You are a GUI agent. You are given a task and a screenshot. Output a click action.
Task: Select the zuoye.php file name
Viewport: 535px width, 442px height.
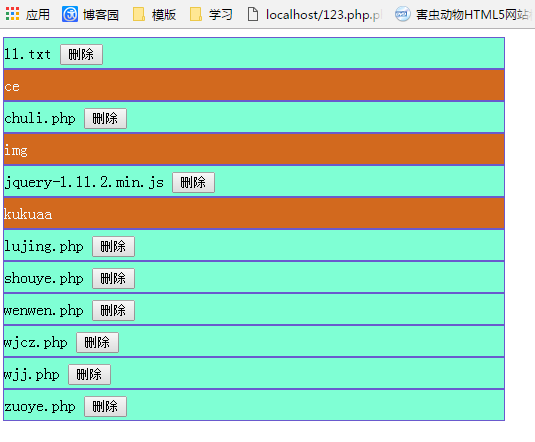pos(40,407)
